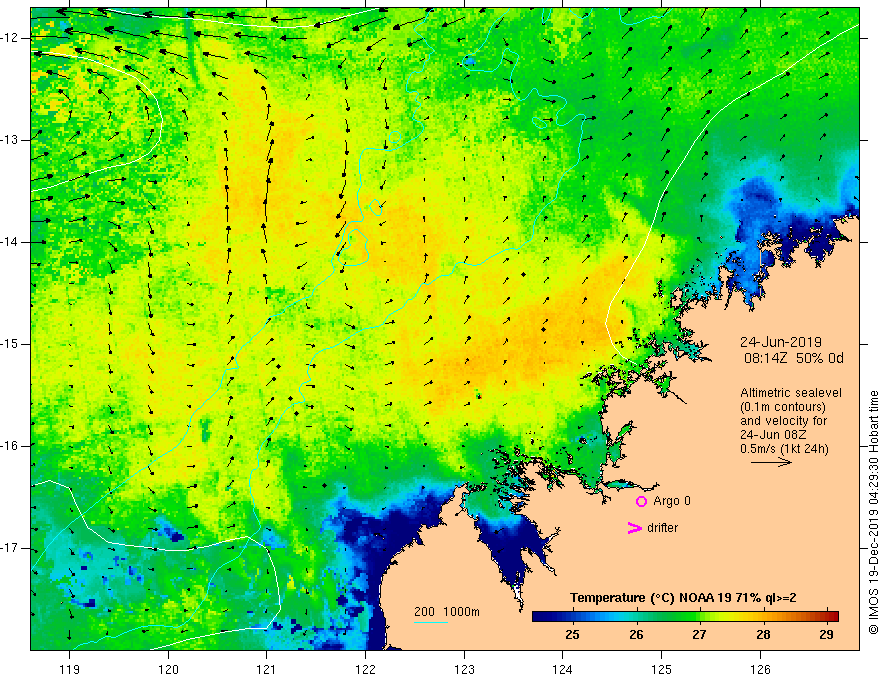Click the colorbar value 25
This screenshot has height=680, width=880.
pyautogui.click(x=572, y=635)
